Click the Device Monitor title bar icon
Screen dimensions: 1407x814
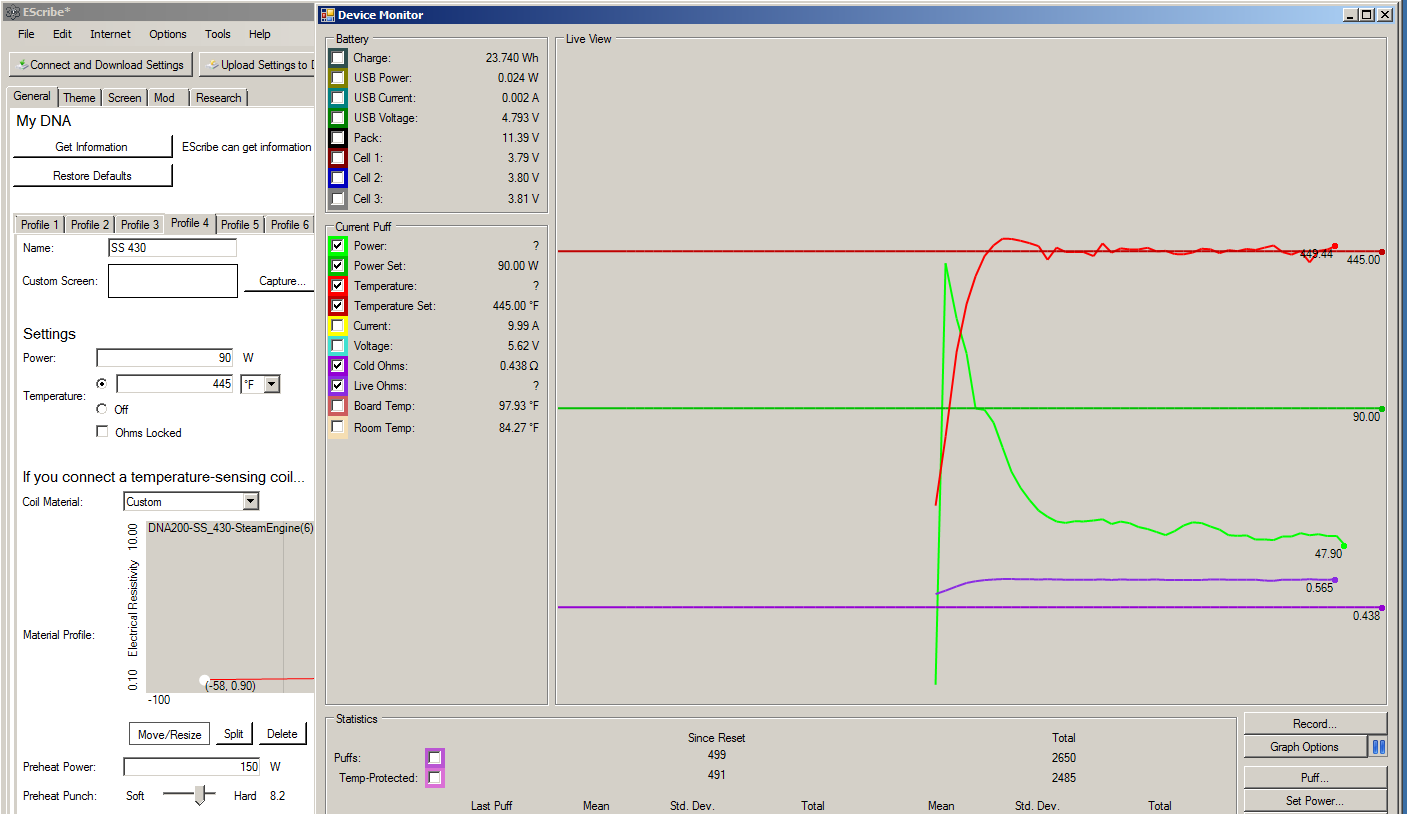327,15
